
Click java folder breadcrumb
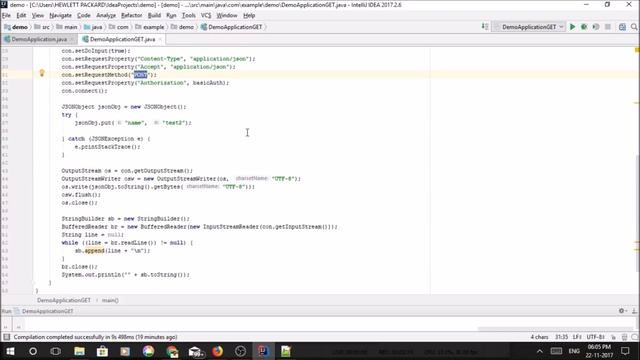pos(93,27)
